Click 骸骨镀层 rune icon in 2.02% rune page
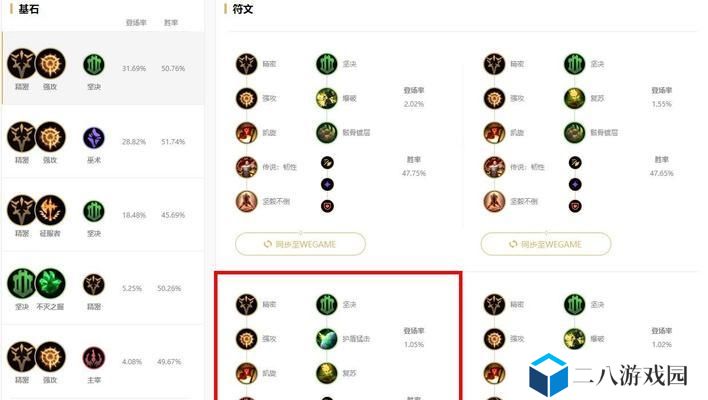 pos(326,133)
